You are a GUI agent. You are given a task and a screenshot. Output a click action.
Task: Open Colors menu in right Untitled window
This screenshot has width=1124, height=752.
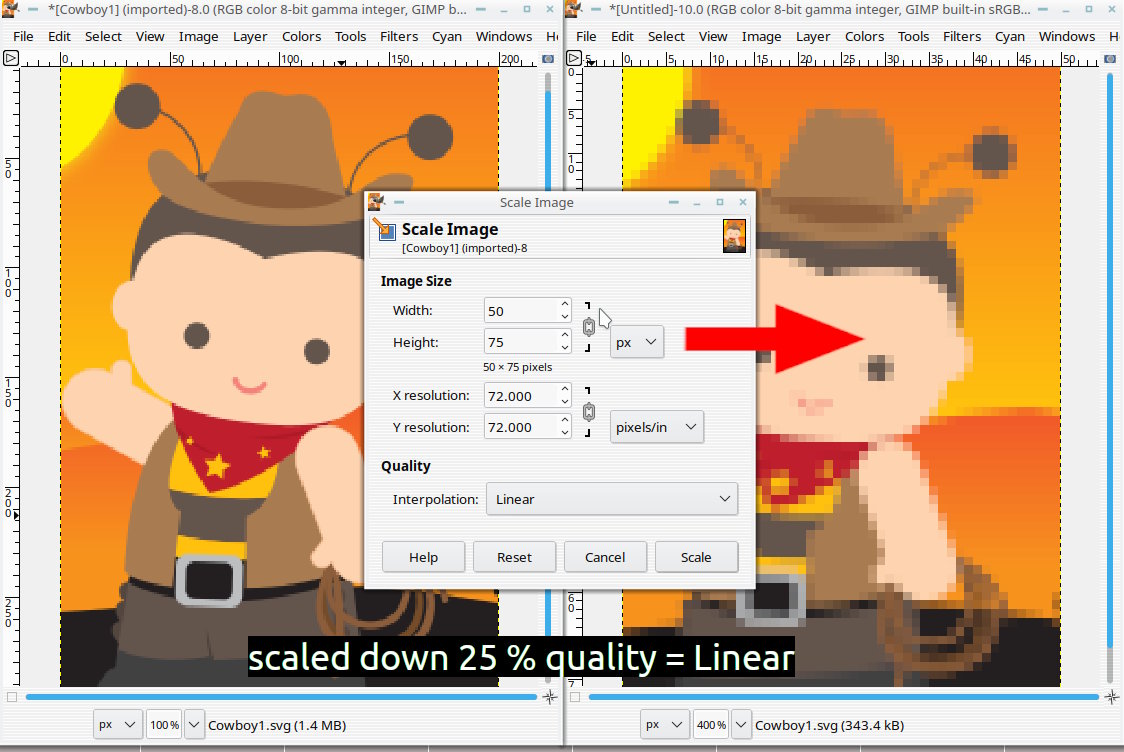(x=865, y=37)
